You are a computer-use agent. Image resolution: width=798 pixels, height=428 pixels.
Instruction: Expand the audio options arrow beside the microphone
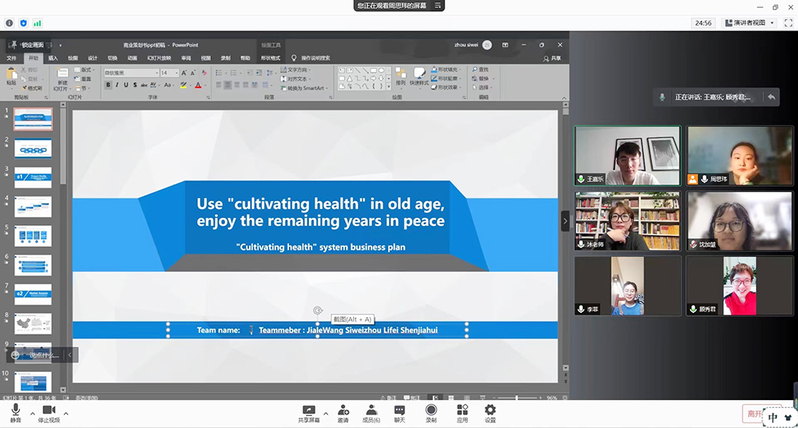32,412
